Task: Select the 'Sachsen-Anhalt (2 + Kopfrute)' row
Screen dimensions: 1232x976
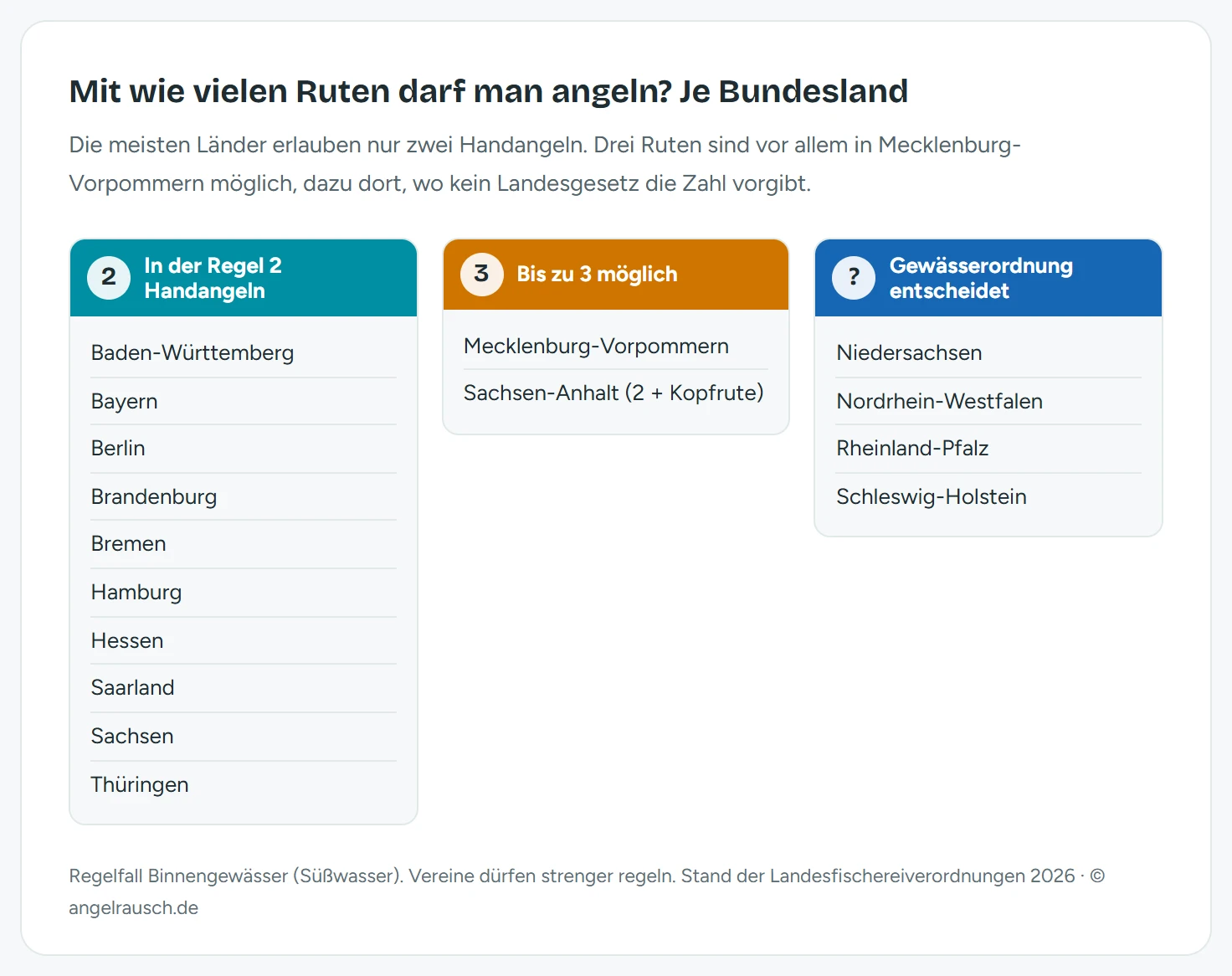Action: [x=616, y=393]
